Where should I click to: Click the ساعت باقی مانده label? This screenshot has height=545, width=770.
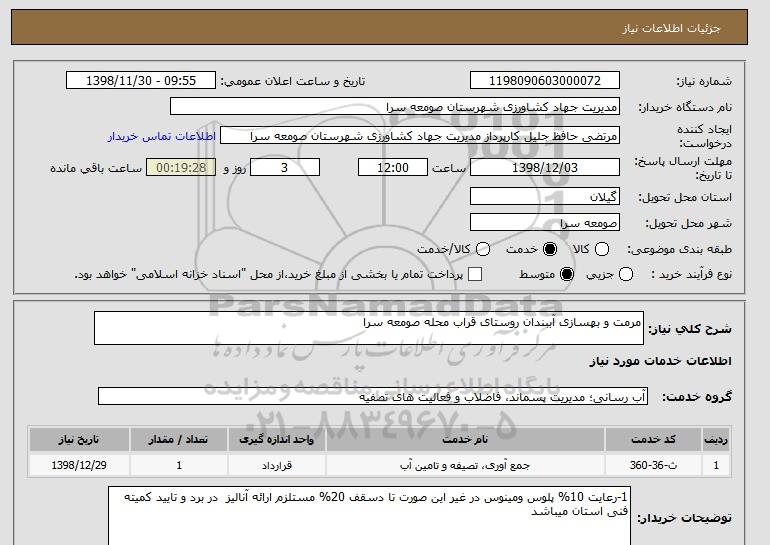(96, 168)
